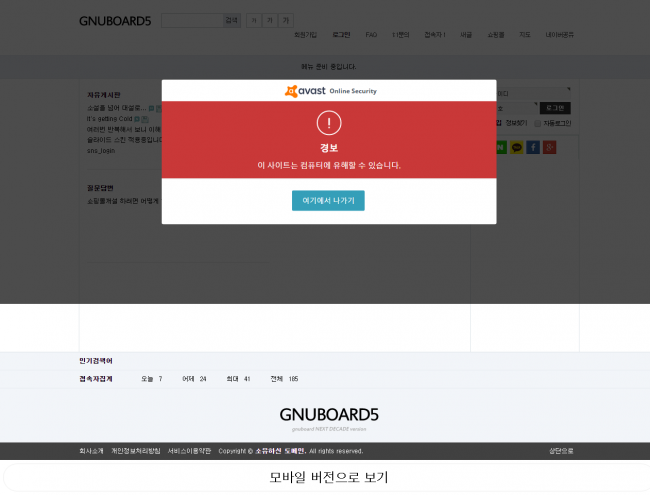Click the 오늘 7 visitor count
The width and height of the screenshot is (650, 495).
tap(152, 379)
